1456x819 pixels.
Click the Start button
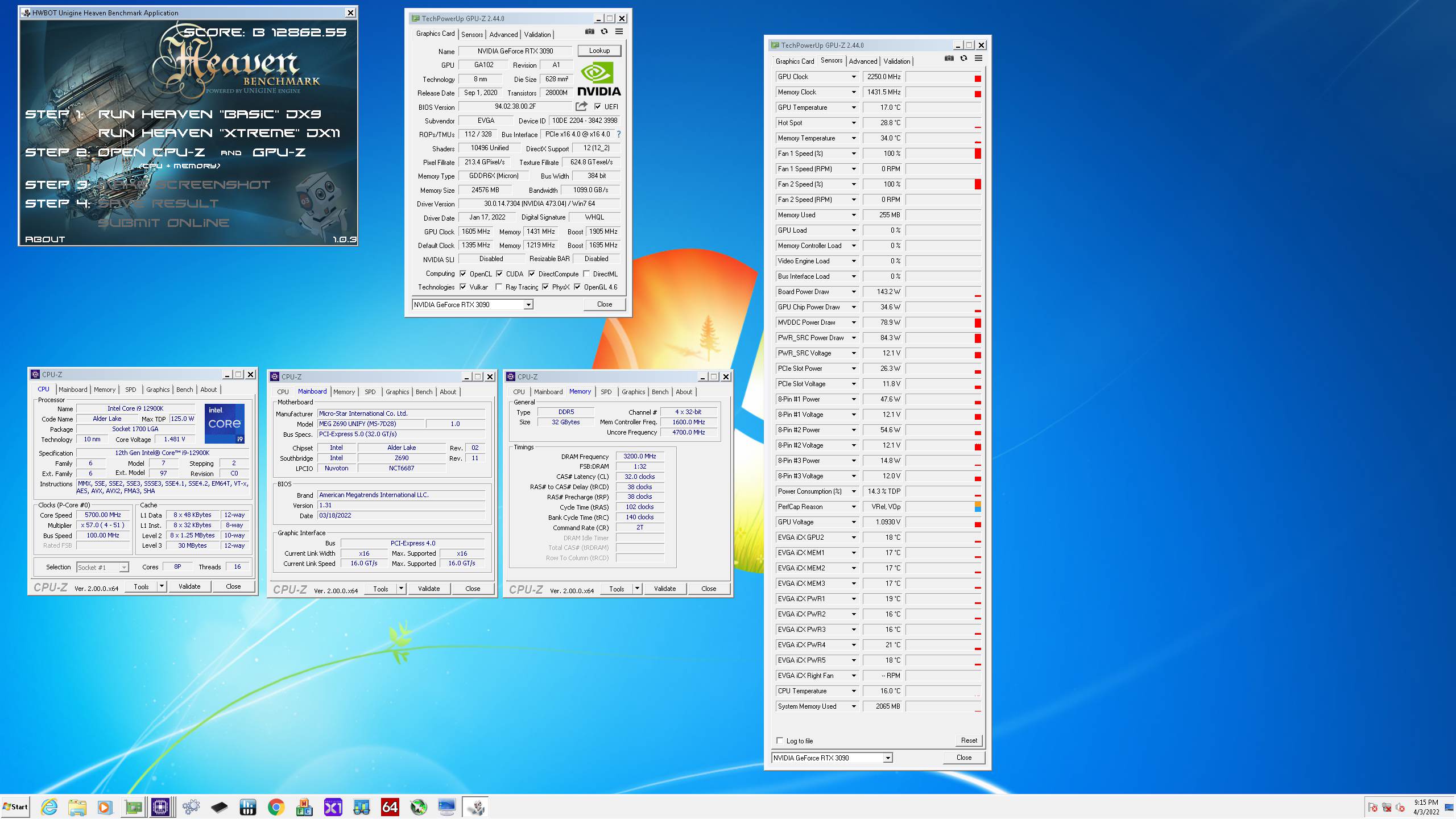click(x=15, y=806)
